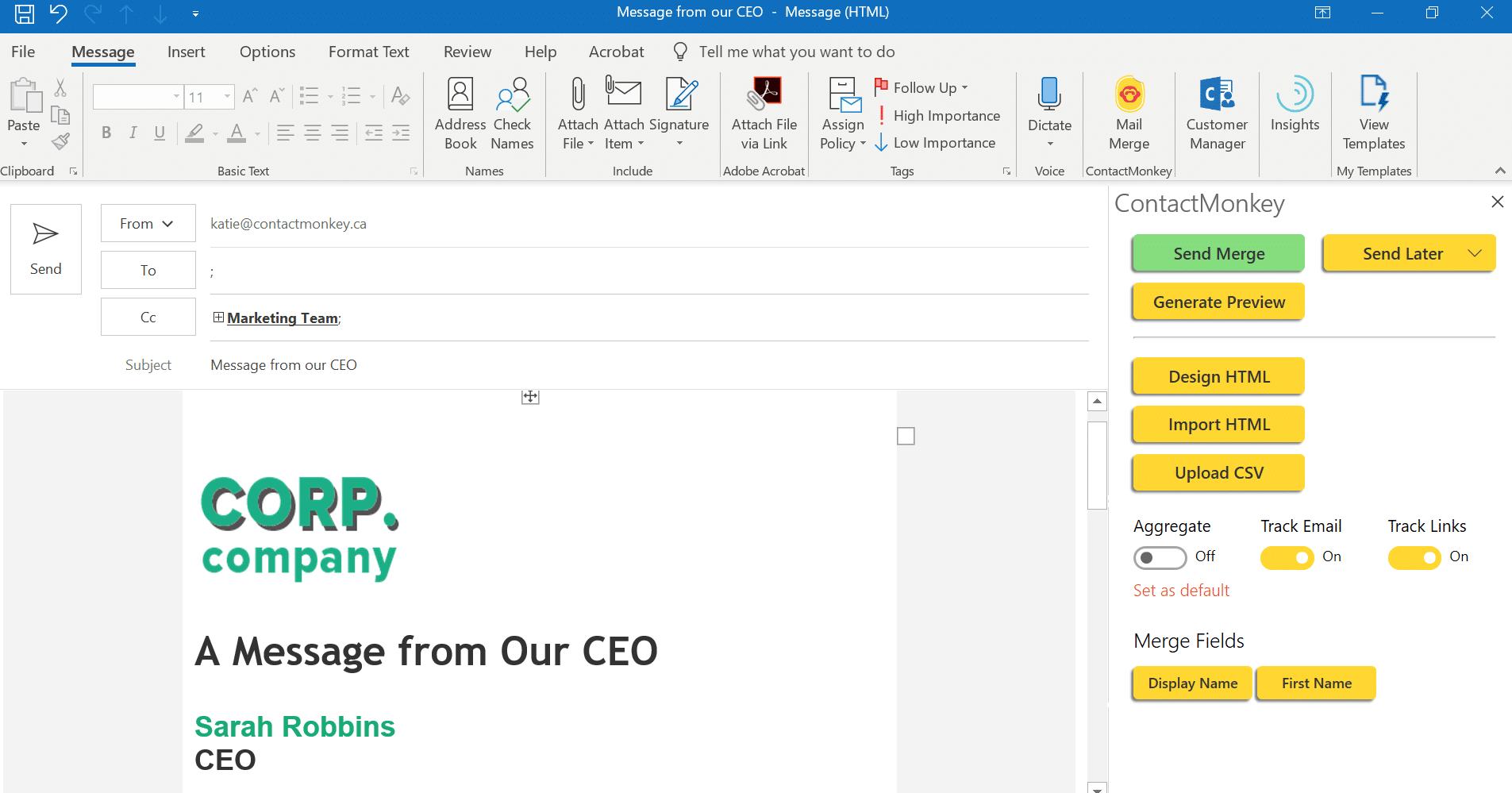Click Upload CSV button

(1218, 472)
